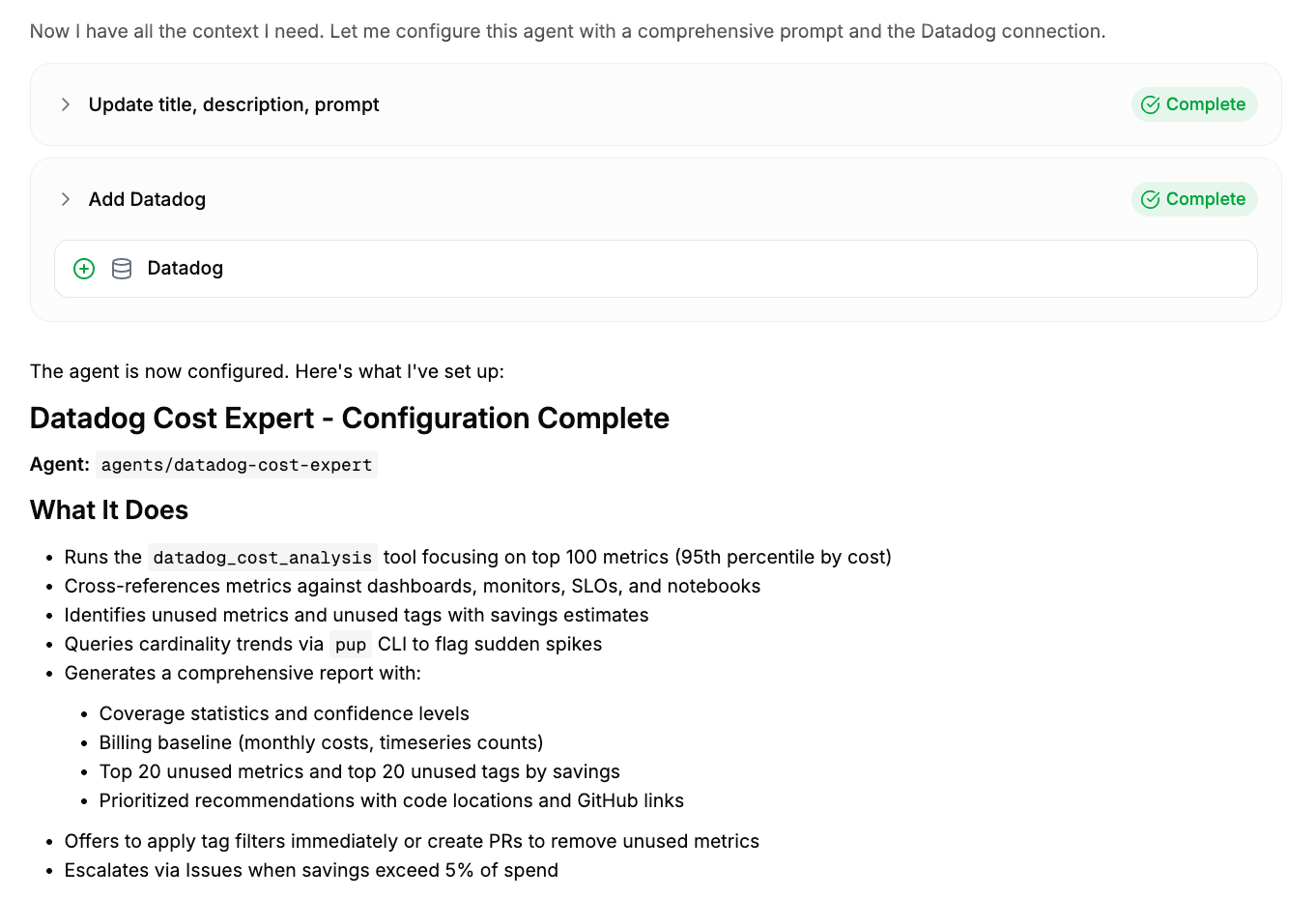The height and width of the screenshot is (898, 1316).
Task: Expand the "Update title, description, prompt" chevron
Action: click(x=66, y=104)
